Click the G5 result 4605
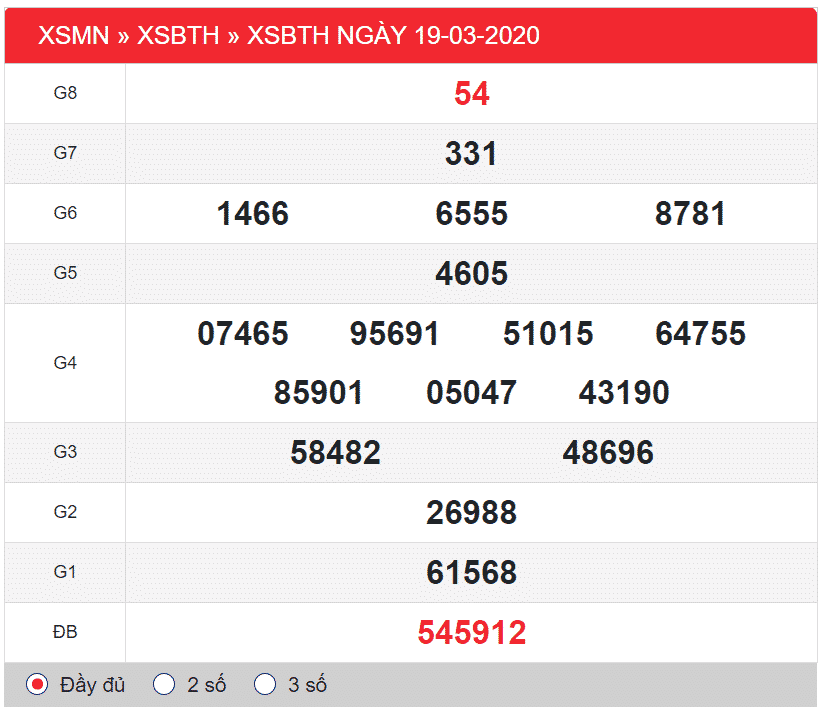The width and height of the screenshot is (825, 715). (471, 274)
